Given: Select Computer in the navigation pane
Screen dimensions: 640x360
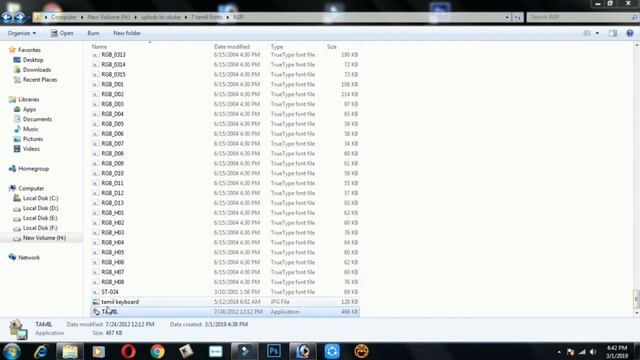Looking at the screenshot, I should (x=31, y=189).
